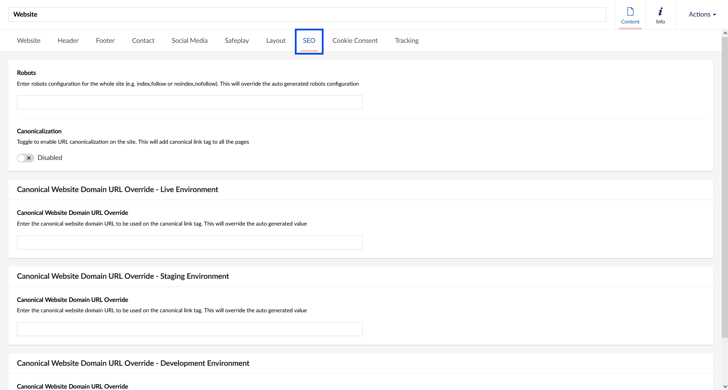Click the Staging Environment section heading
The width and height of the screenshot is (728, 390).
pyautogui.click(x=123, y=276)
